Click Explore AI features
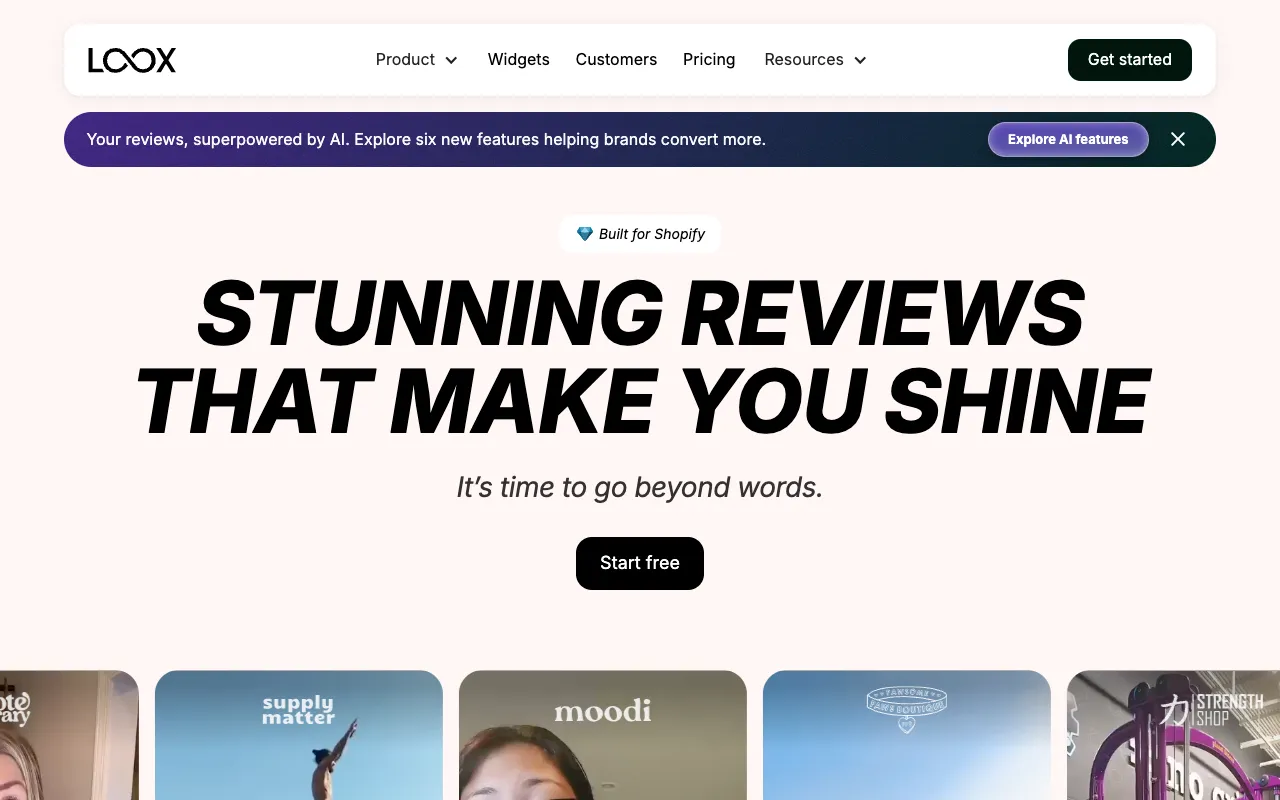Screen dimensions: 1280x800 tap(1067, 139)
